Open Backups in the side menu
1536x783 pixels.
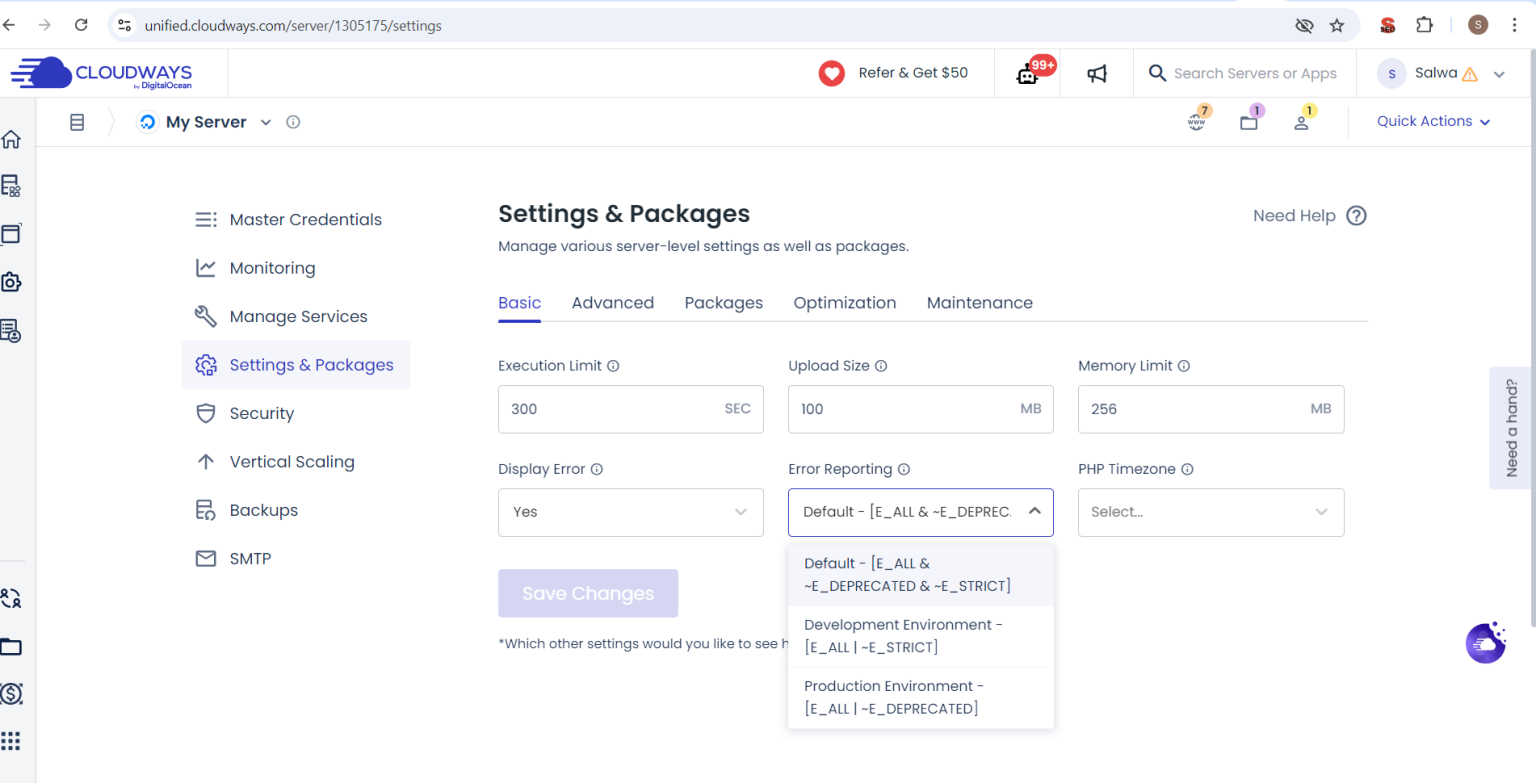296,510
